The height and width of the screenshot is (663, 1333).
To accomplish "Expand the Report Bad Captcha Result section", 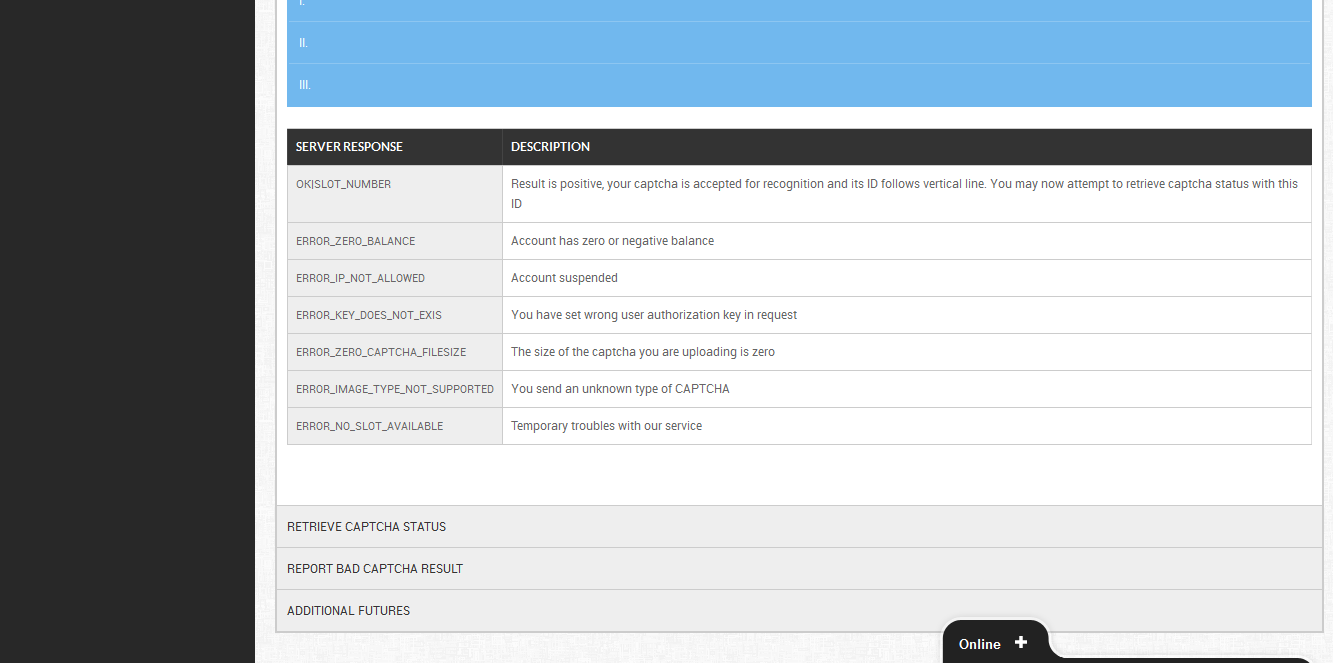I will [x=799, y=568].
